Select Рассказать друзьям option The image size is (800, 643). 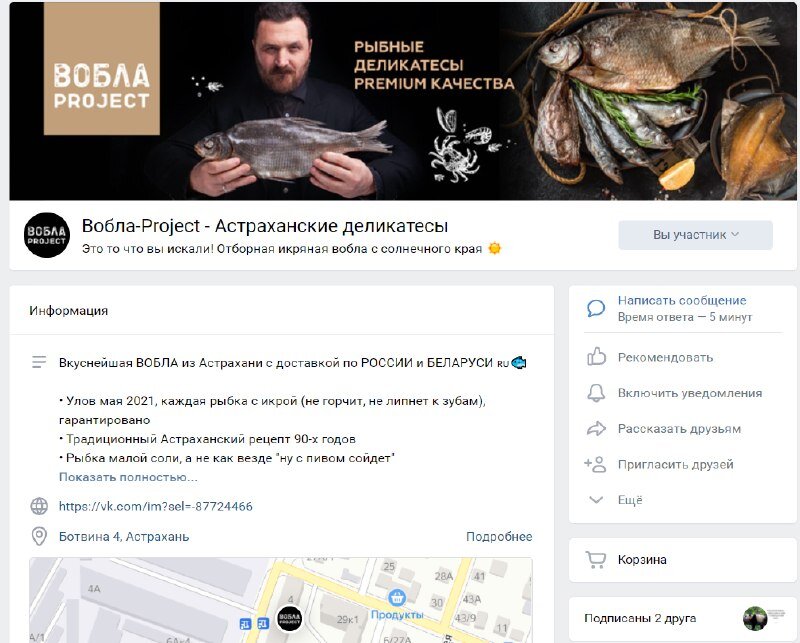(x=679, y=429)
